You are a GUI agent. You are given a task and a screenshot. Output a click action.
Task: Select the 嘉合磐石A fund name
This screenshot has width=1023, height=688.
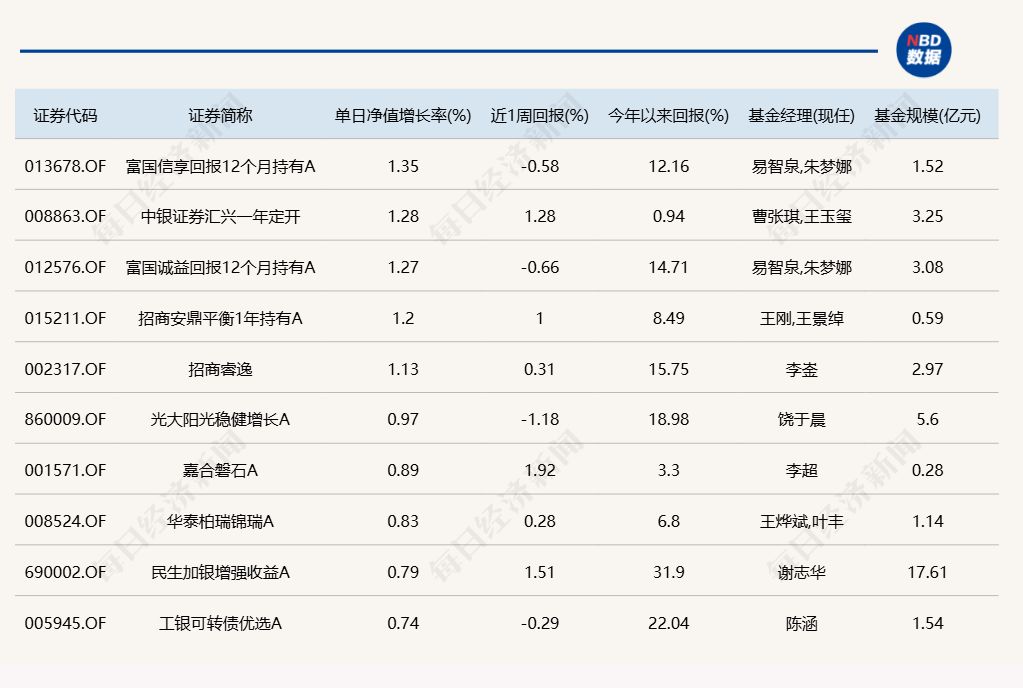pyautogui.click(x=220, y=471)
